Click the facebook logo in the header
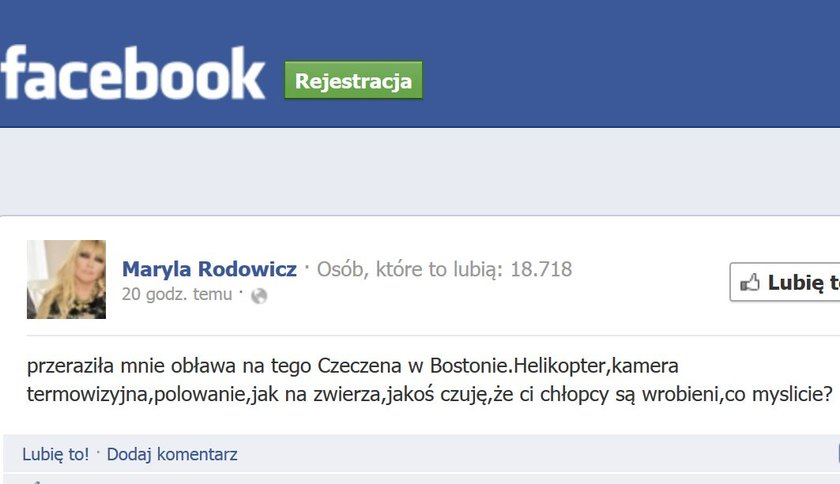The height and width of the screenshot is (484, 840). (132, 73)
